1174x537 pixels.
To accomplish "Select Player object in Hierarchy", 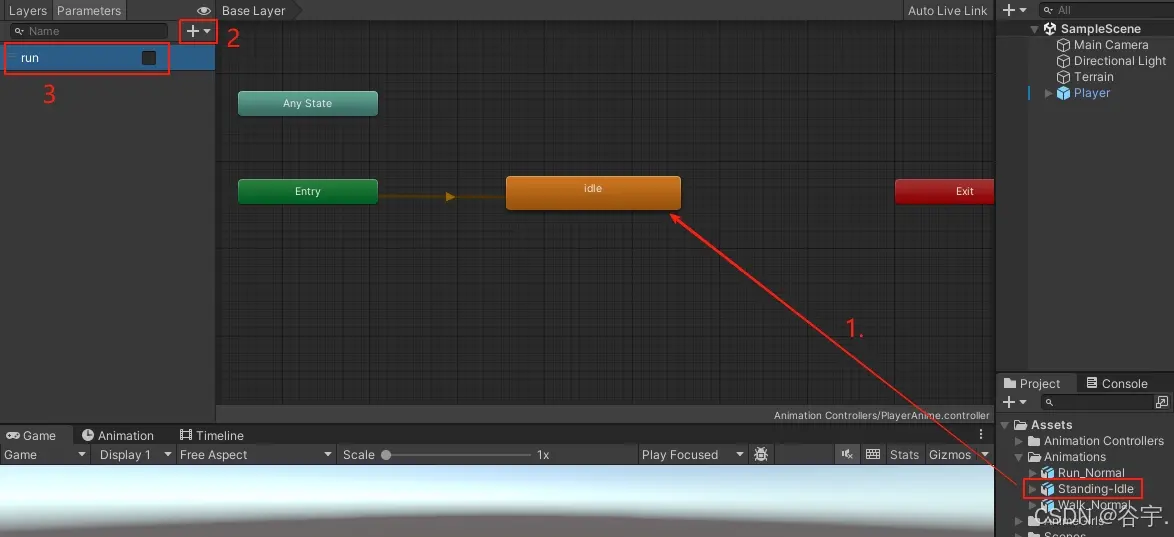I will coord(1092,93).
